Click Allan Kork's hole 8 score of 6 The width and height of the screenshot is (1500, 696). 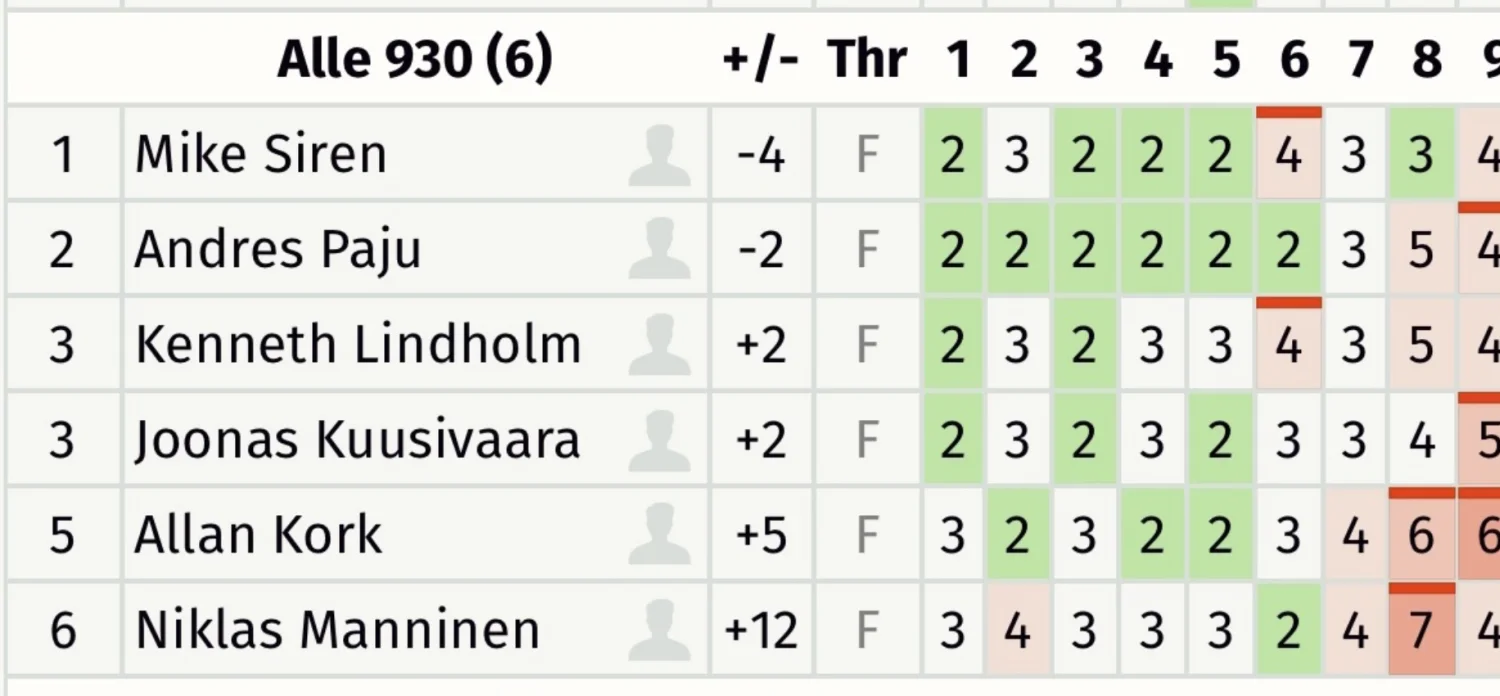[x=1421, y=535]
